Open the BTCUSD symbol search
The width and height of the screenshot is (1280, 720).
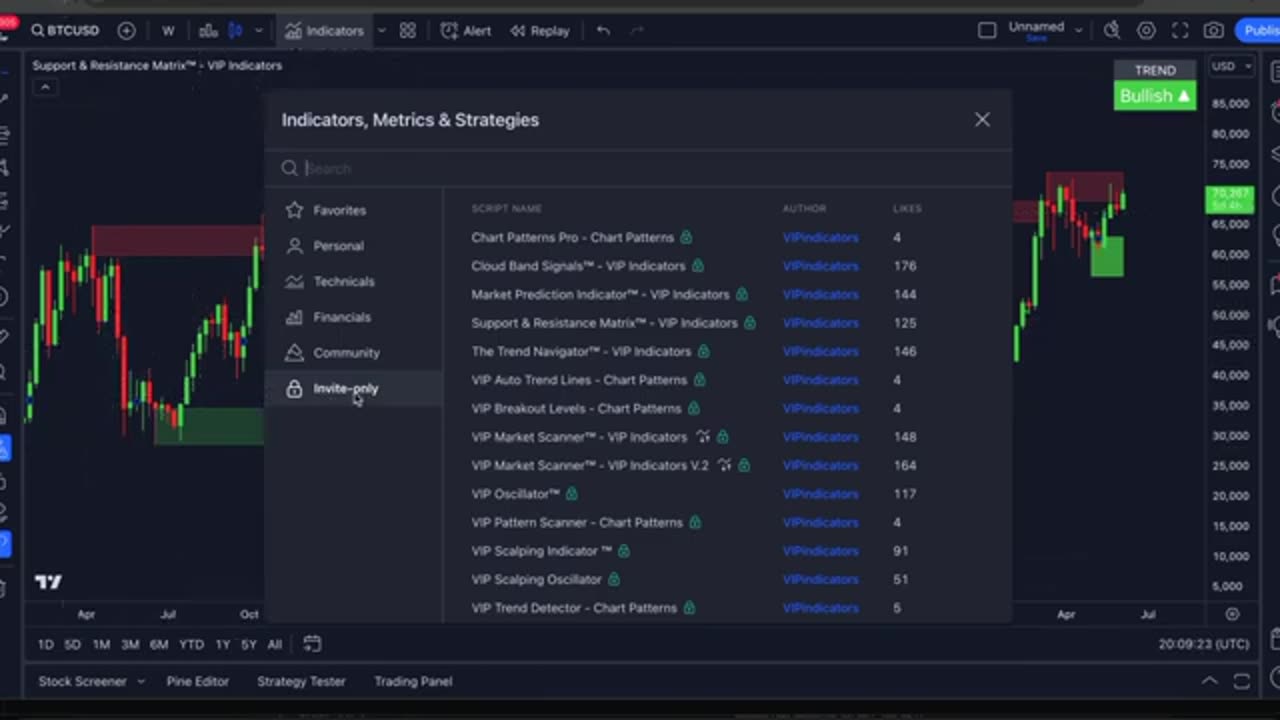coord(65,31)
